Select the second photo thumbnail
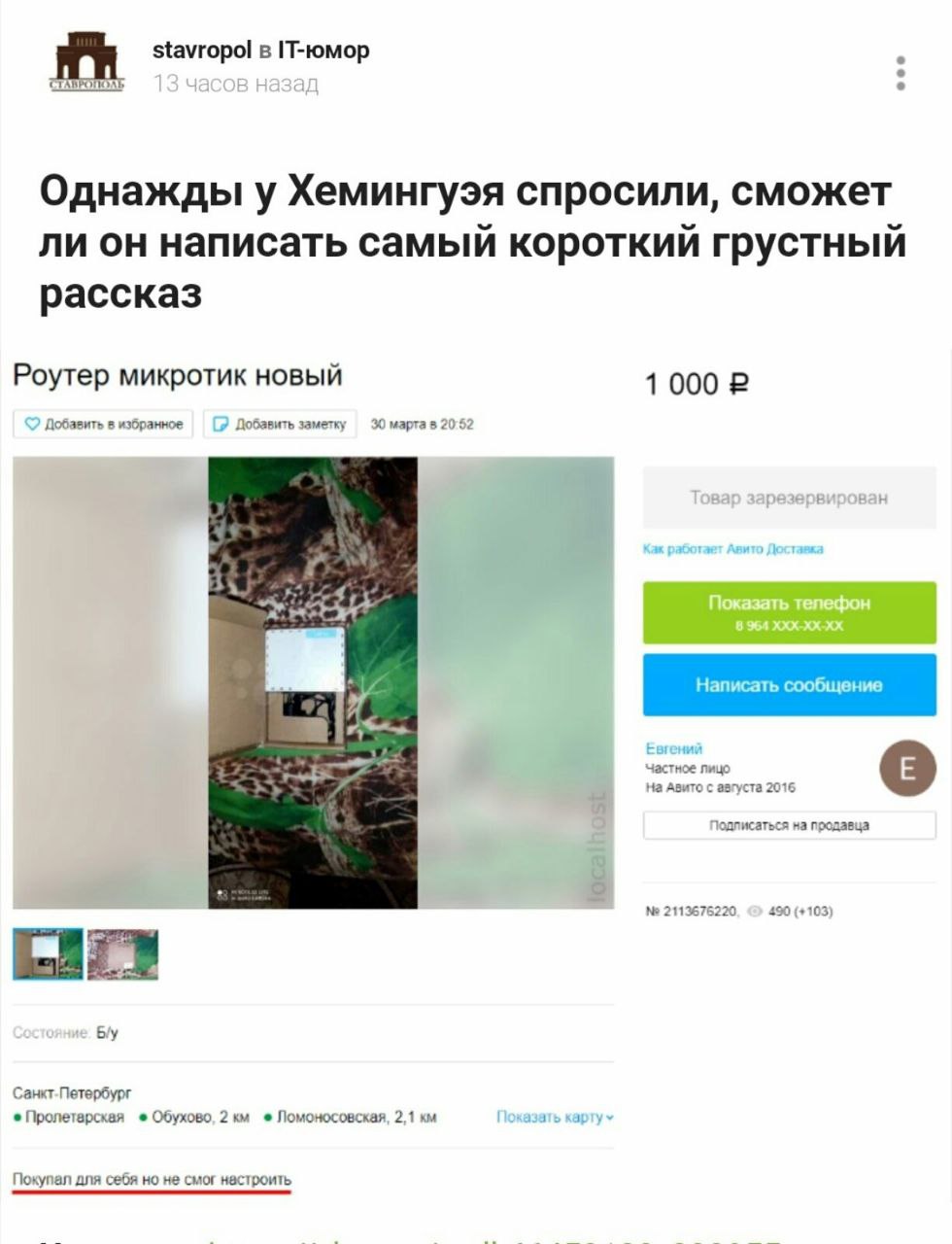This screenshot has height=1244, width=952. coord(122,953)
